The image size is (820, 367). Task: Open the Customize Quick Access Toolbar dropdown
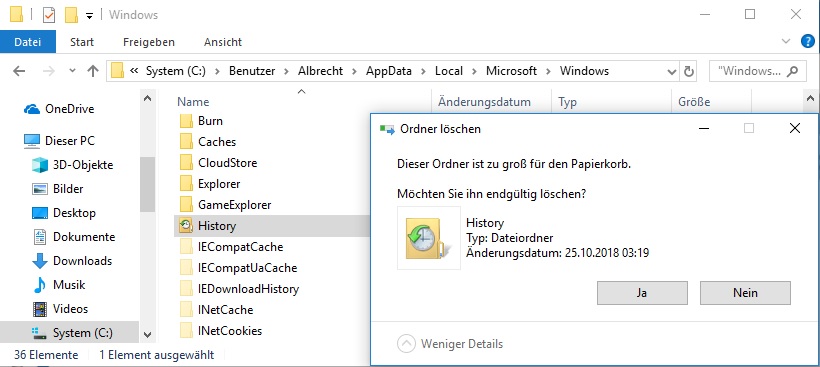pyautogui.click(x=89, y=16)
